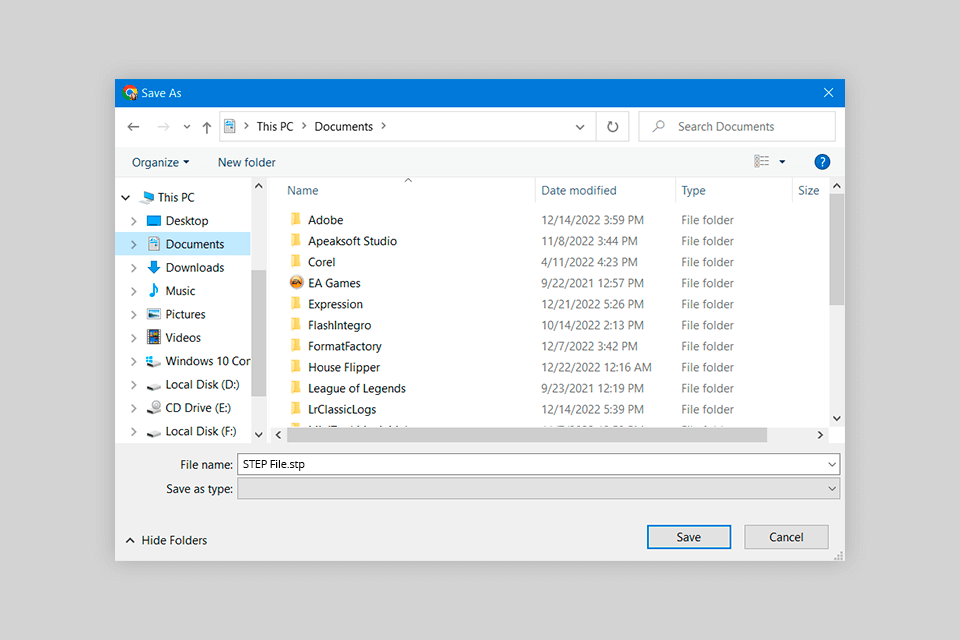
Task: Open recent locations dropdown chevron
Action: (187, 127)
